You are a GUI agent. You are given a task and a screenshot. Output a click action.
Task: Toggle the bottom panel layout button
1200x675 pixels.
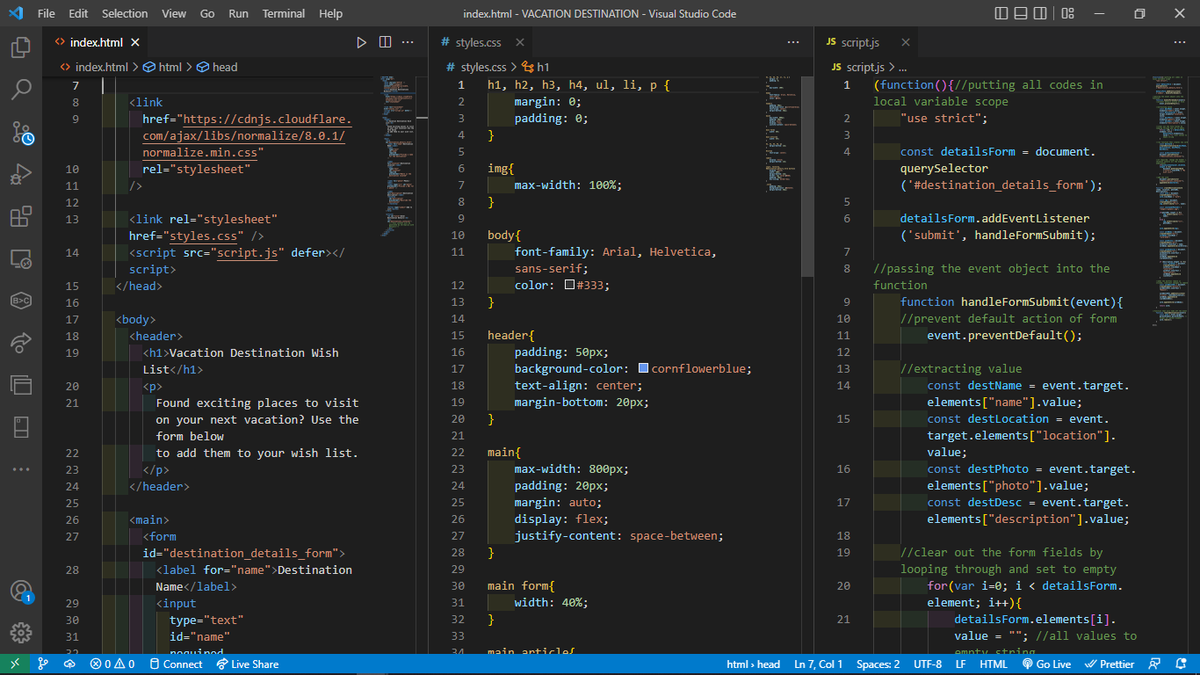1023,14
